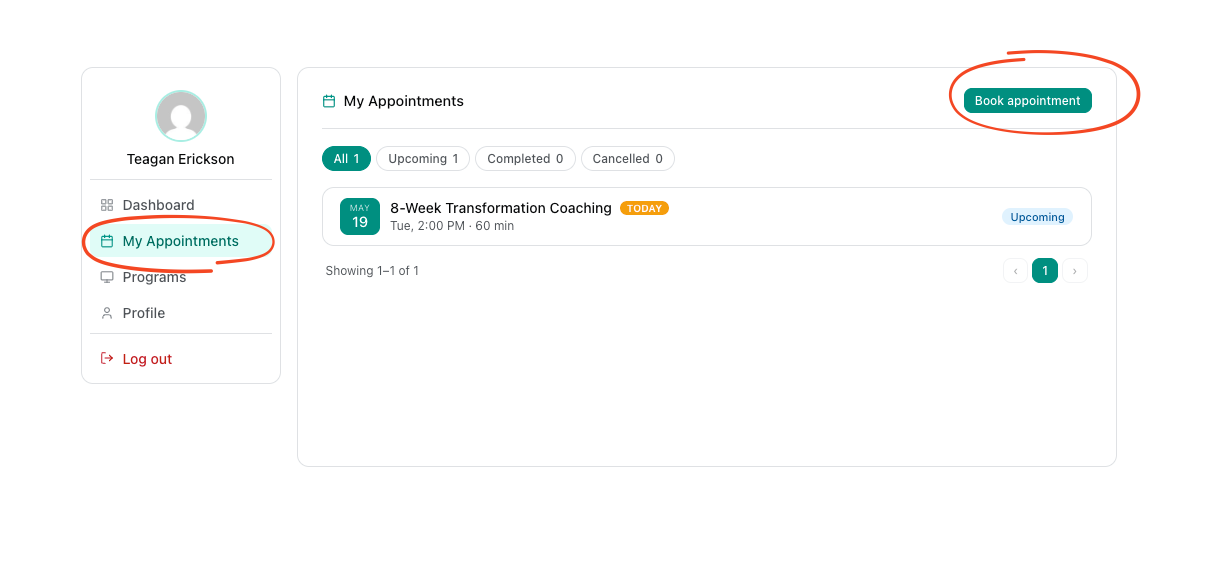Viewport: 1214px width, 567px height.
Task: Click the Dashboard grid icon
Action: 107,205
